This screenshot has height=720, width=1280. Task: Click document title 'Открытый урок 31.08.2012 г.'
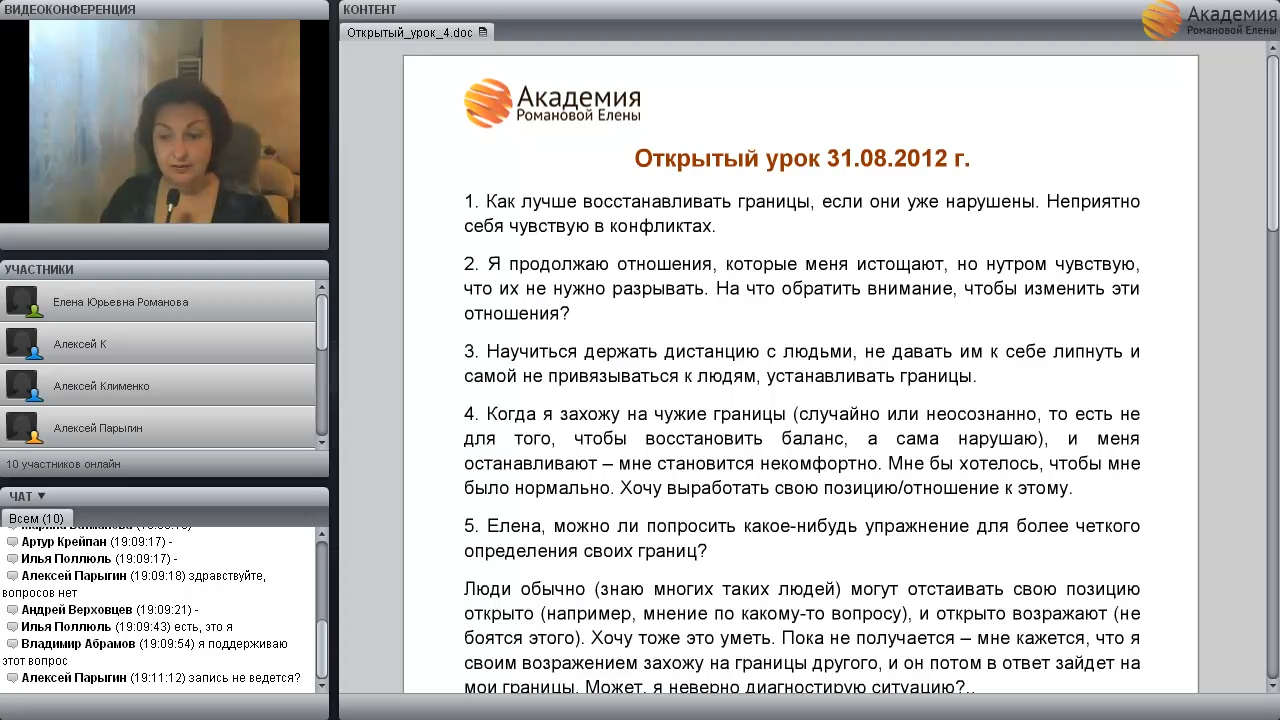(x=802, y=159)
